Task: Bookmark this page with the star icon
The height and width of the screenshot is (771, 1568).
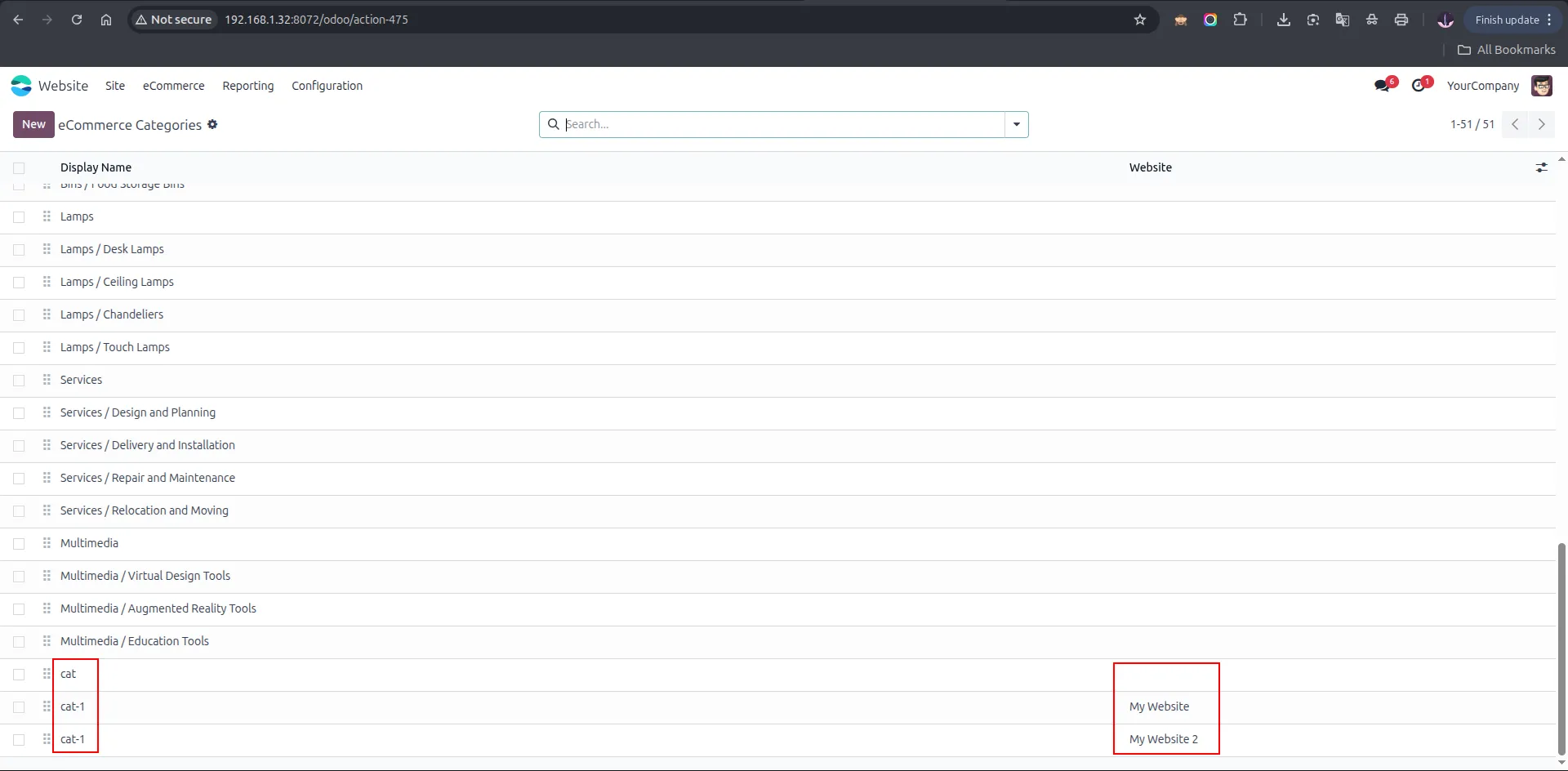Action: tap(1140, 20)
